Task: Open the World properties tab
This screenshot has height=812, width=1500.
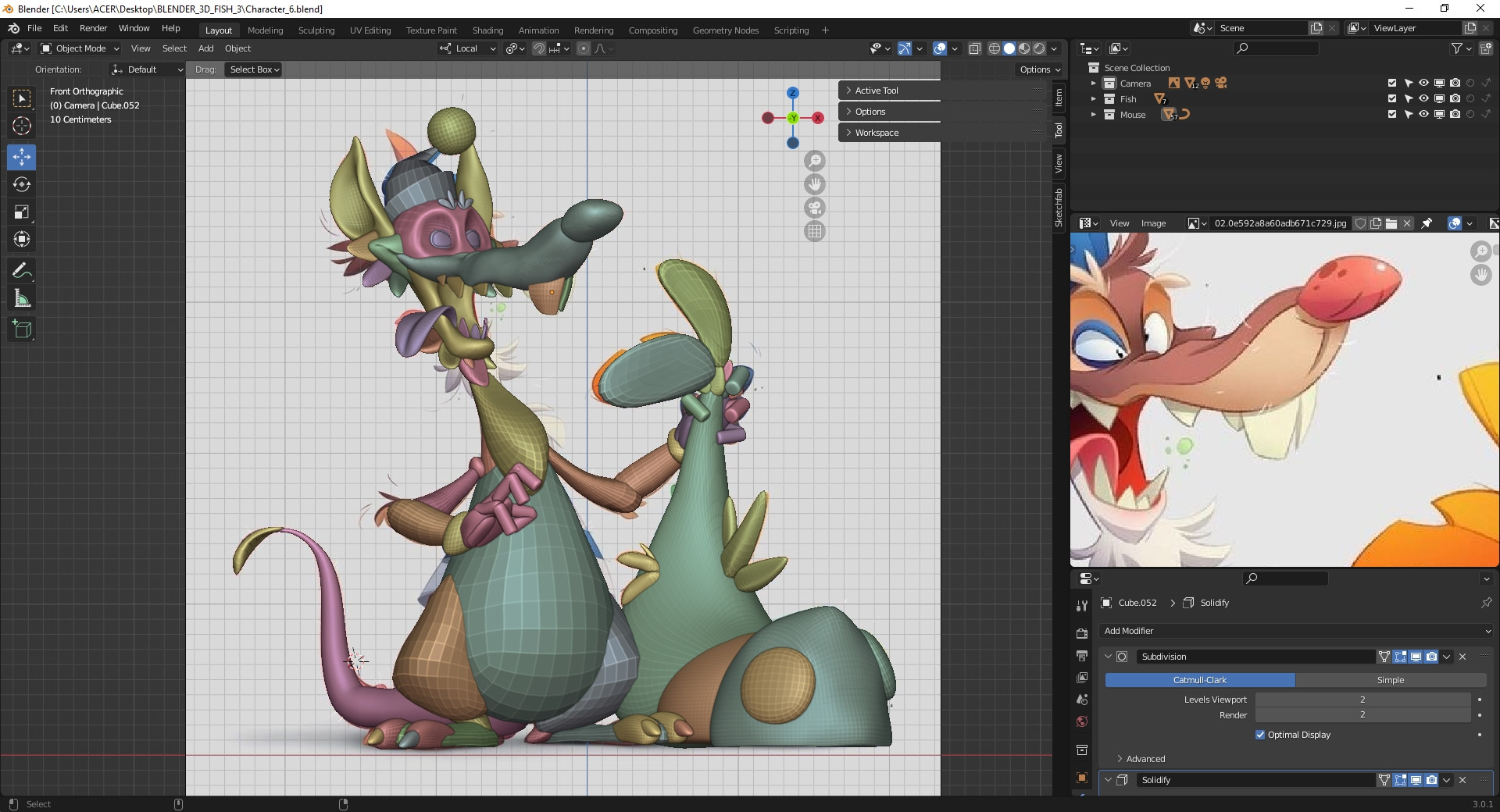Action: (x=1082, y=721)
